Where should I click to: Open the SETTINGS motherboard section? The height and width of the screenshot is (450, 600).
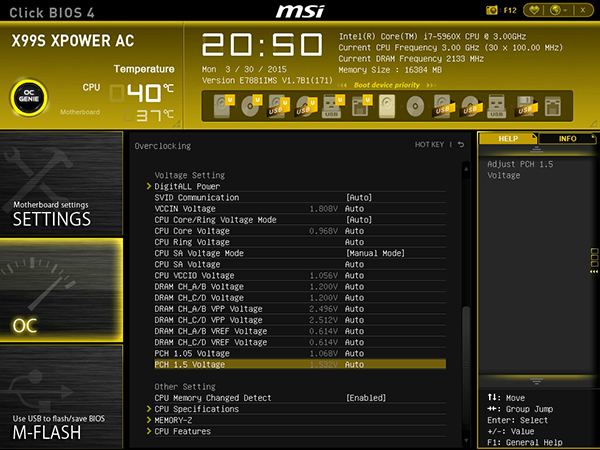(x=61, y=183)
